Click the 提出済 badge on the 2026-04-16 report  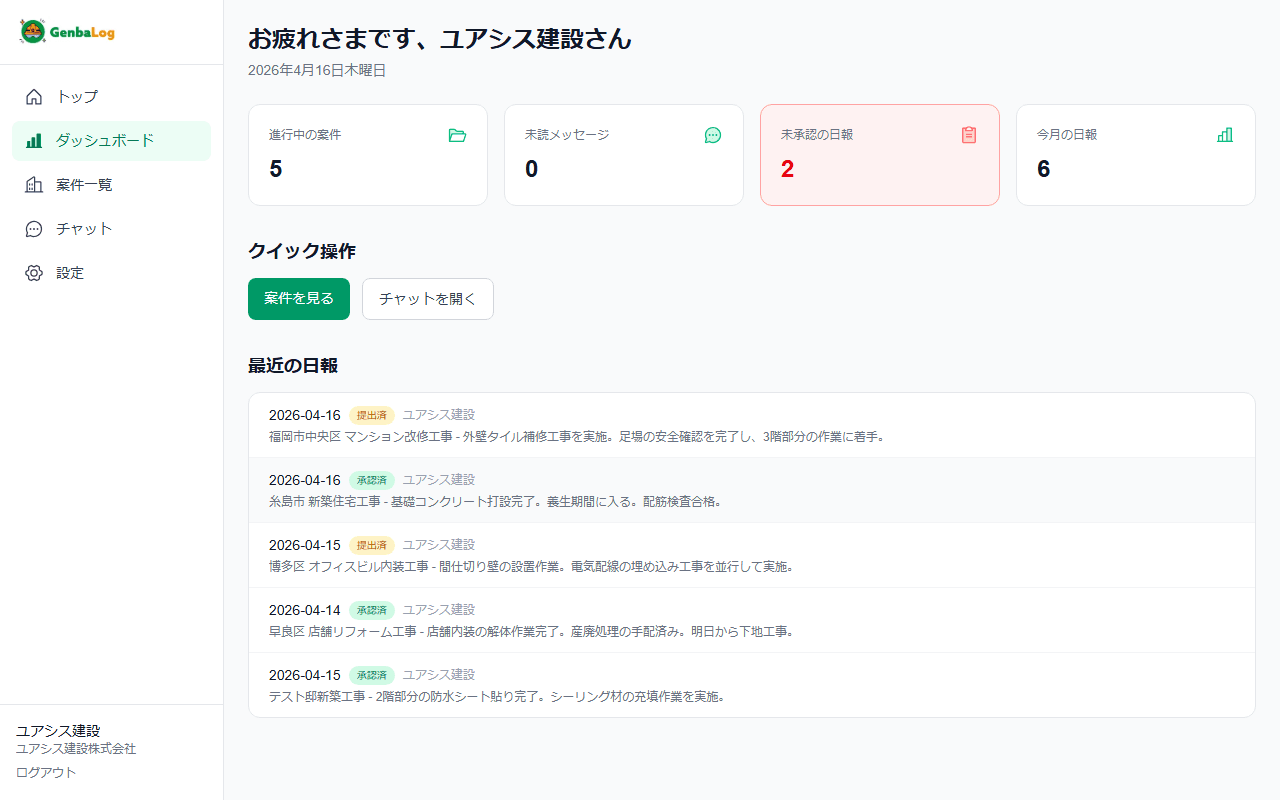(x=371, y=415)
